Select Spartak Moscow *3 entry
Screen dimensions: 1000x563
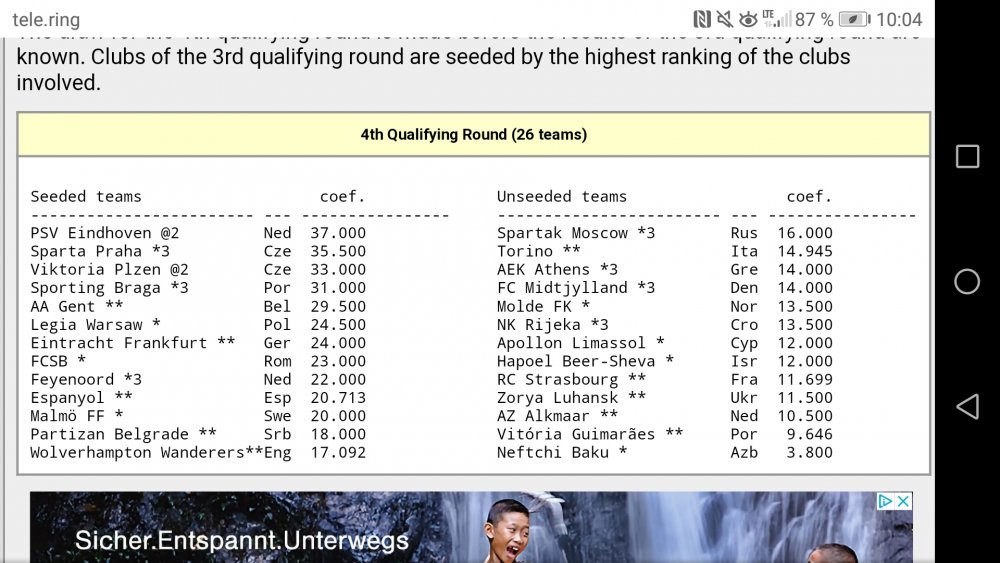(x=576, y=233)
